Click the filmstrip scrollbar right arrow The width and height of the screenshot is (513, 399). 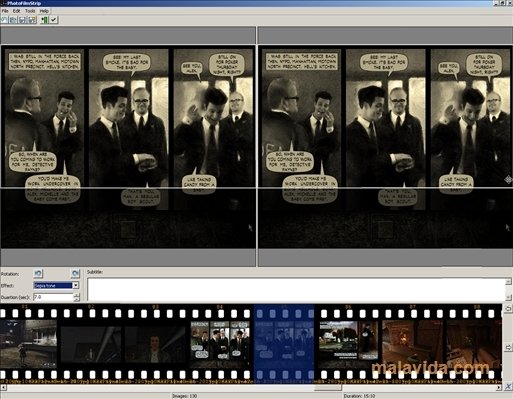pyautogui.click(x=499, y=388)
